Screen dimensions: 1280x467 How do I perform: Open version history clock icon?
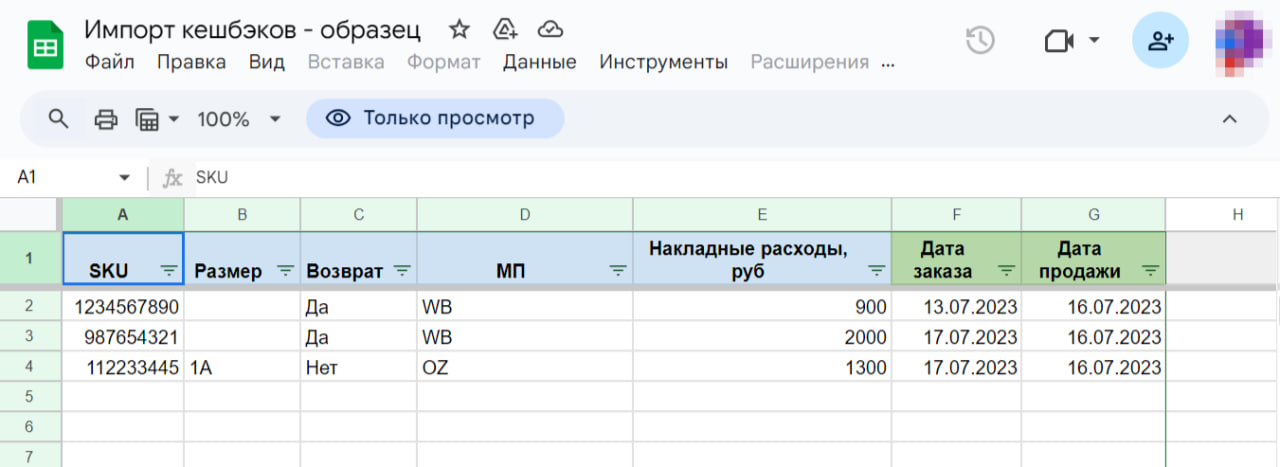(x=980, y=41)
